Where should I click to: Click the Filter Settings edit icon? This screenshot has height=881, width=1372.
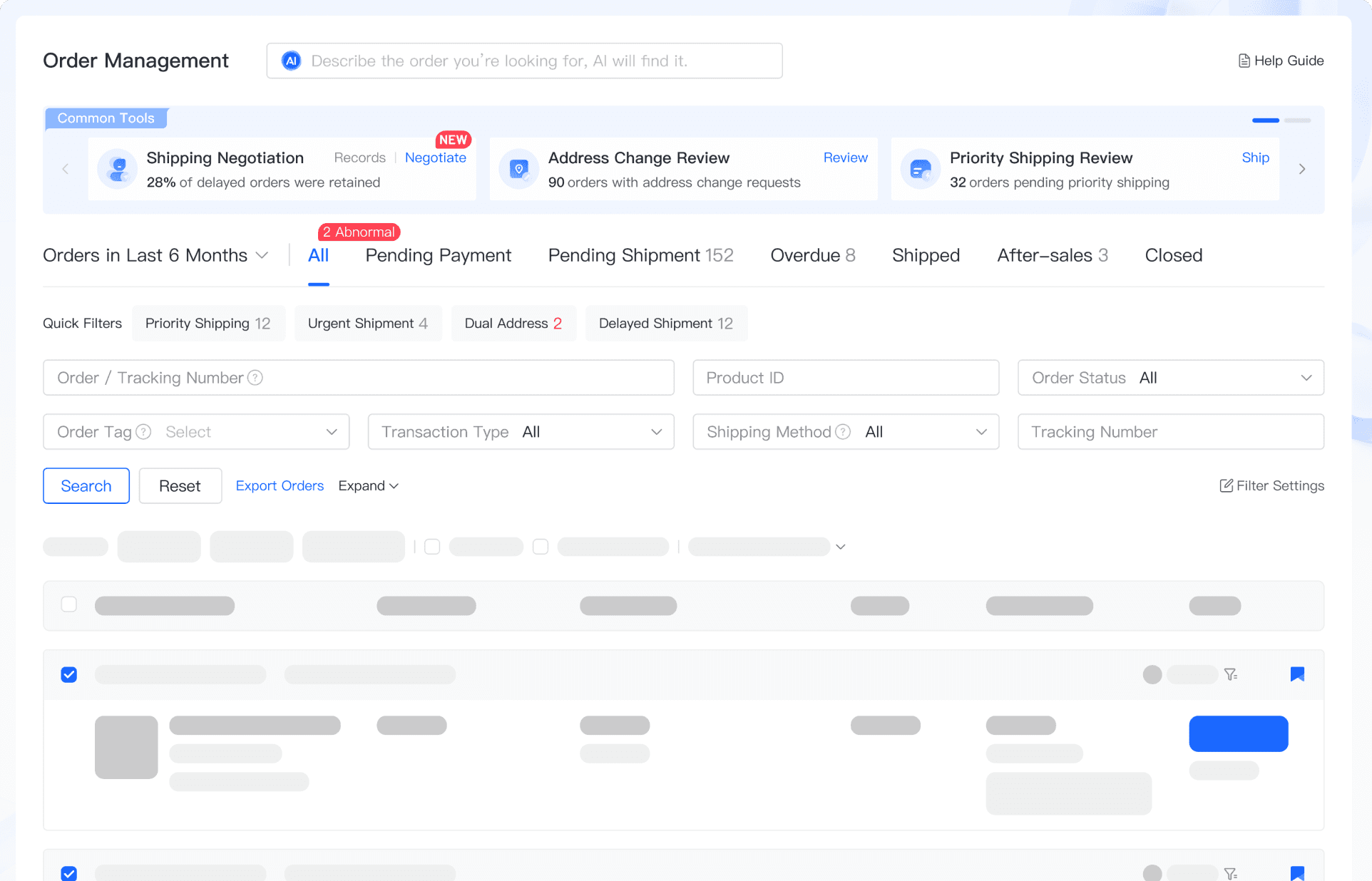1226,485
